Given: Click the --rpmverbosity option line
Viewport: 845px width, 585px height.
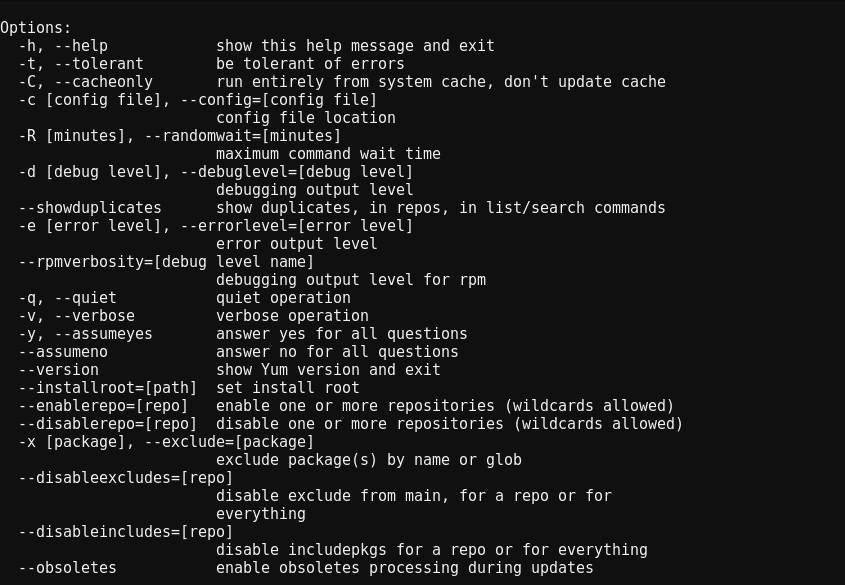Looking at the screenshot, I should click(x=166, y=262).
